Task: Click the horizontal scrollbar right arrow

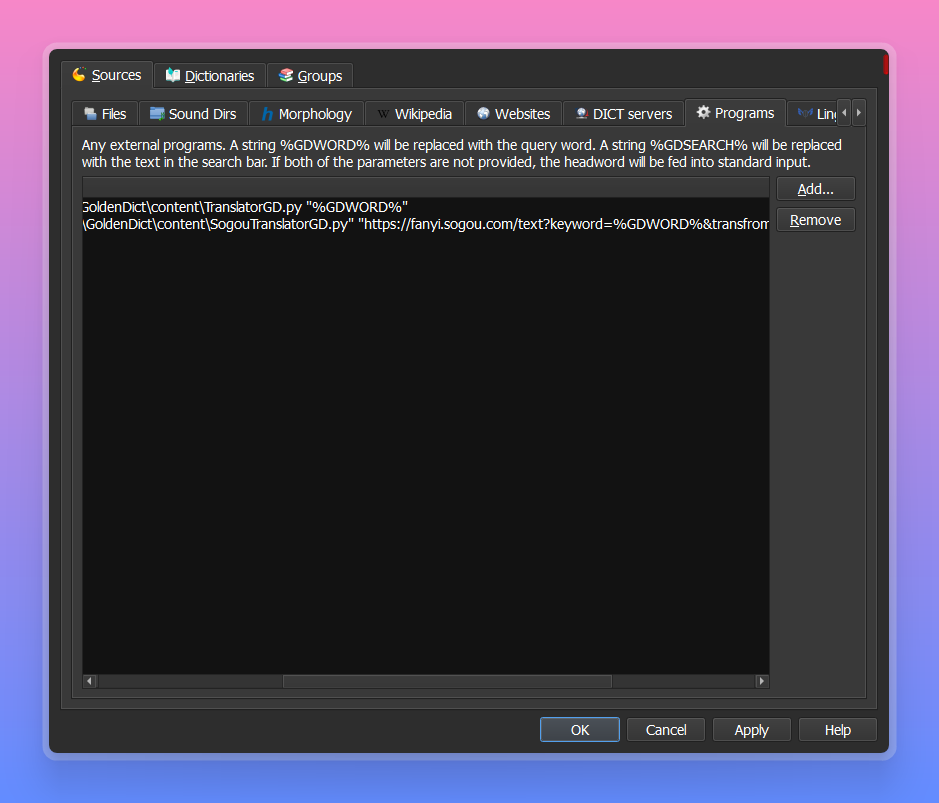Action: coord(762,681)
